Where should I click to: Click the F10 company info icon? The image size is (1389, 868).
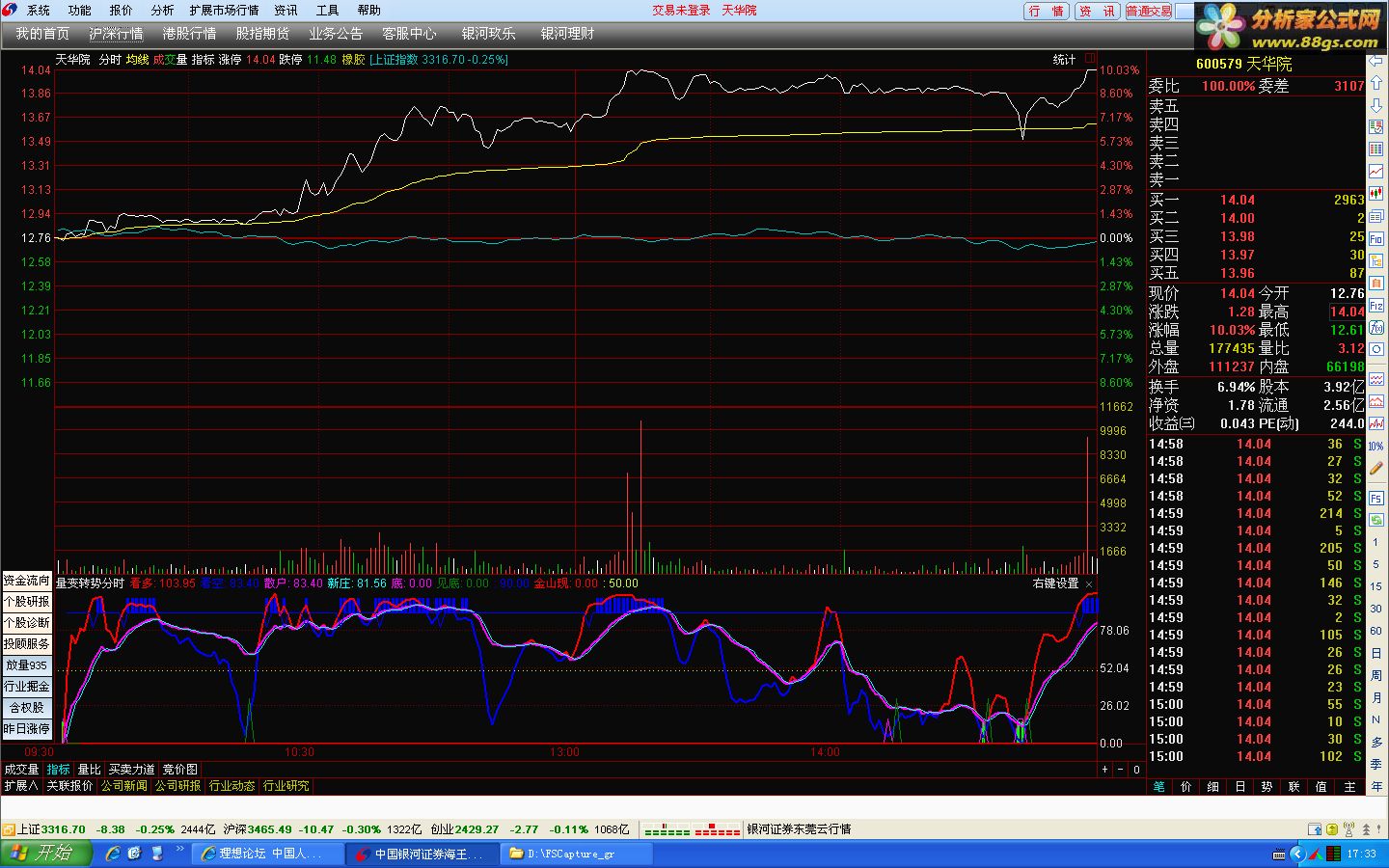pos(1376,238)
